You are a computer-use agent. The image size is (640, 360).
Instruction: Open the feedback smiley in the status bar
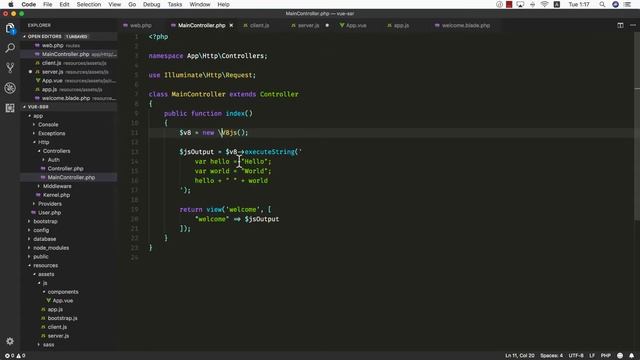620,356
